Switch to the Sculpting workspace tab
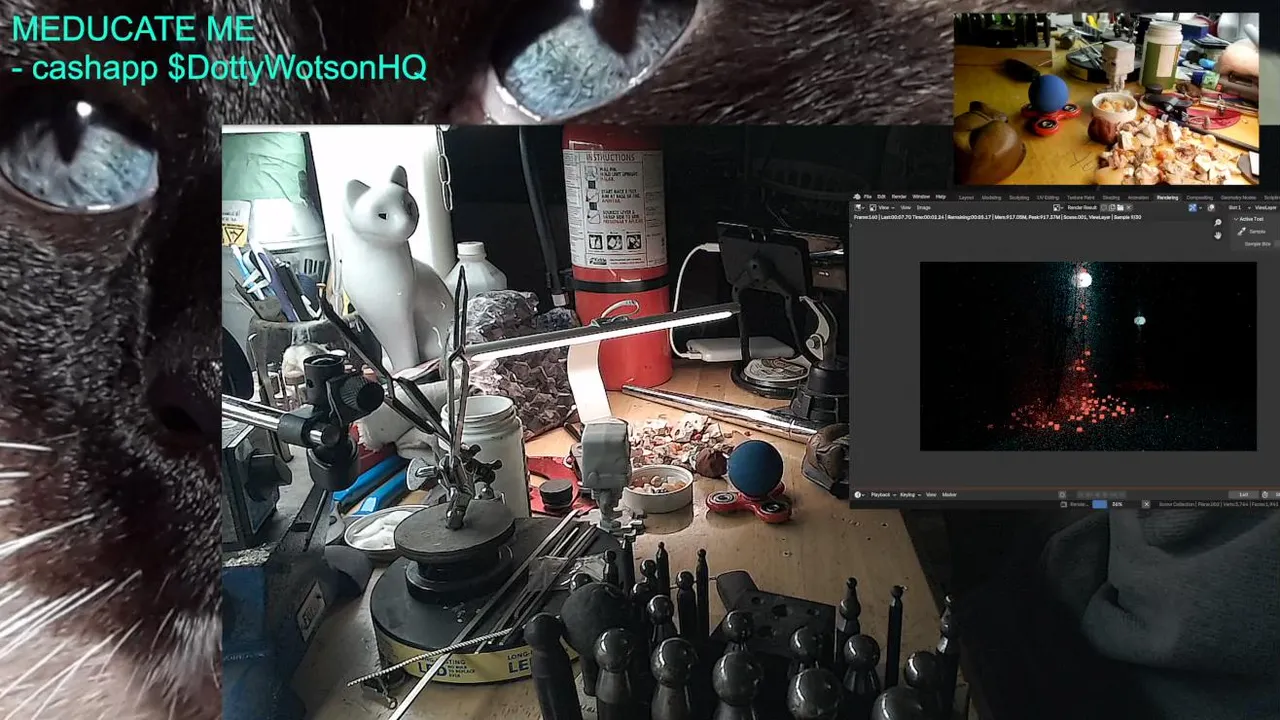The height and width of the screenshot is (720, 1280). [1019, 197]
